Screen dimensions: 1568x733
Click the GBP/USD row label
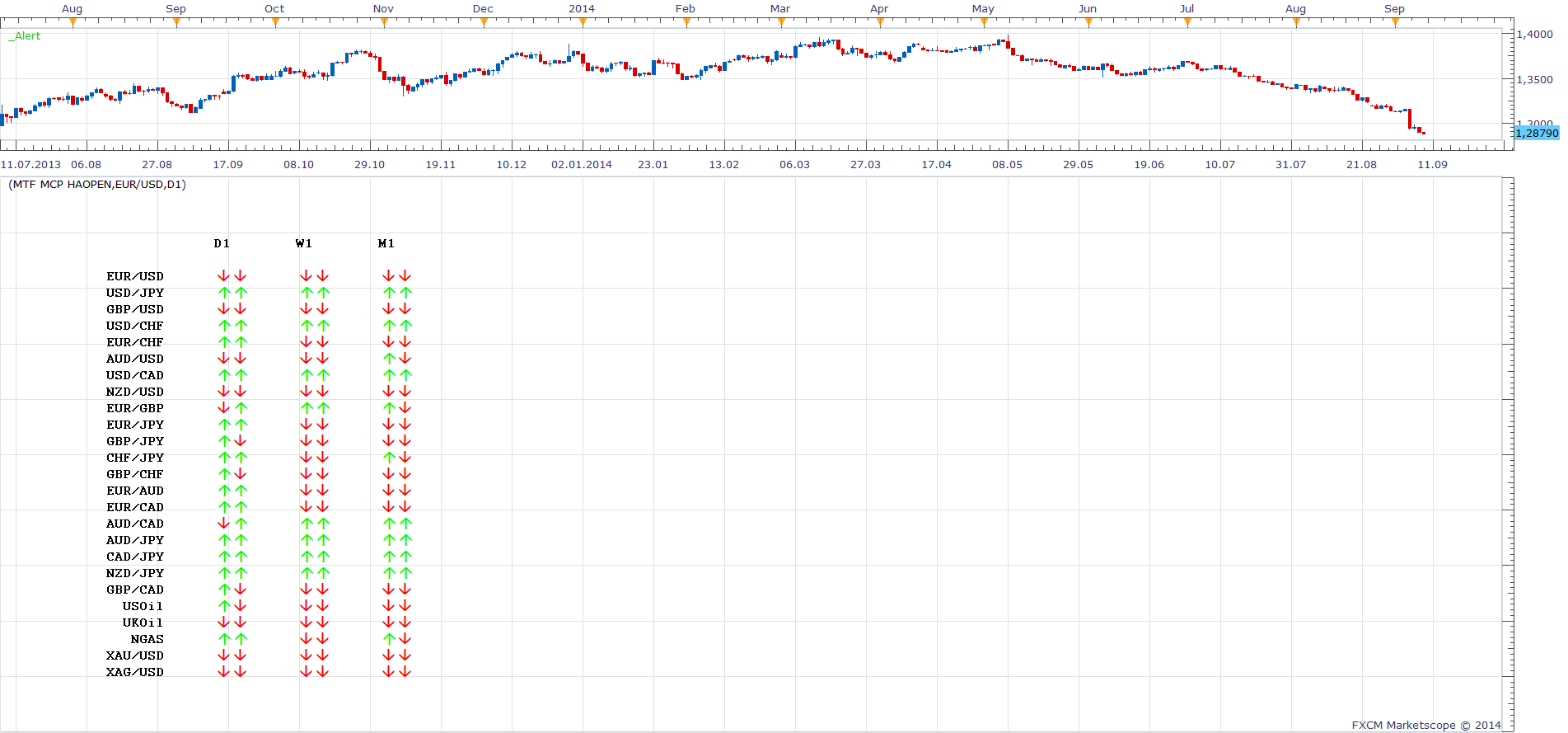[135, 309]
